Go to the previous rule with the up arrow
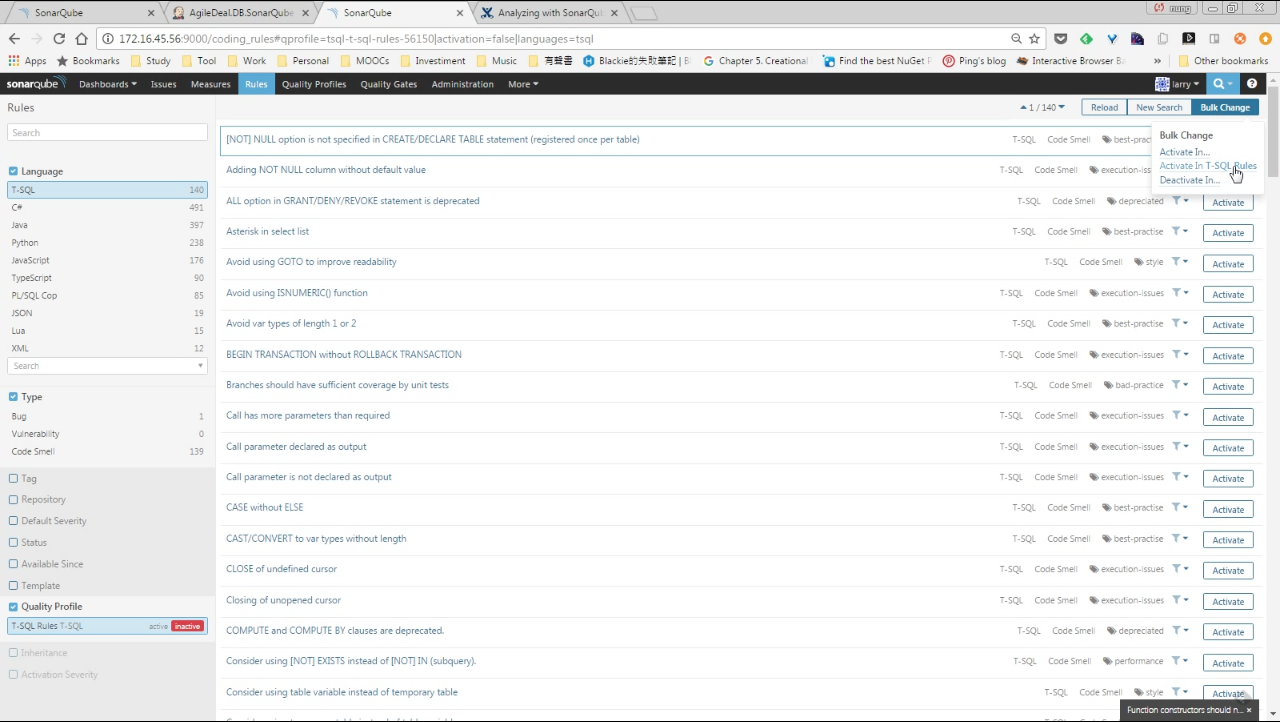 (x=1024, y=107)
